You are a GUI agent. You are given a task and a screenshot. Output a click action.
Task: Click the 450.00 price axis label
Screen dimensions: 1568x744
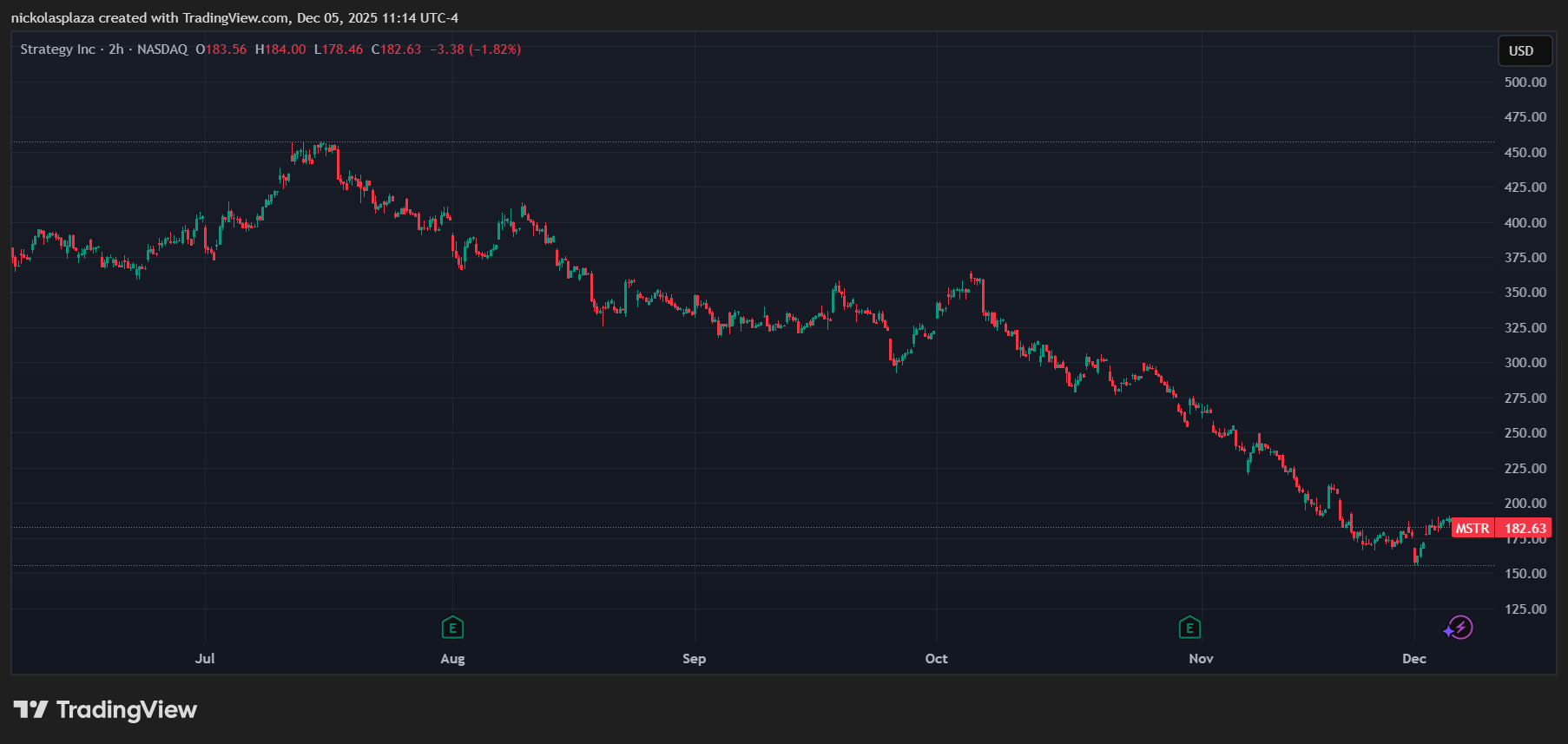1525,152
